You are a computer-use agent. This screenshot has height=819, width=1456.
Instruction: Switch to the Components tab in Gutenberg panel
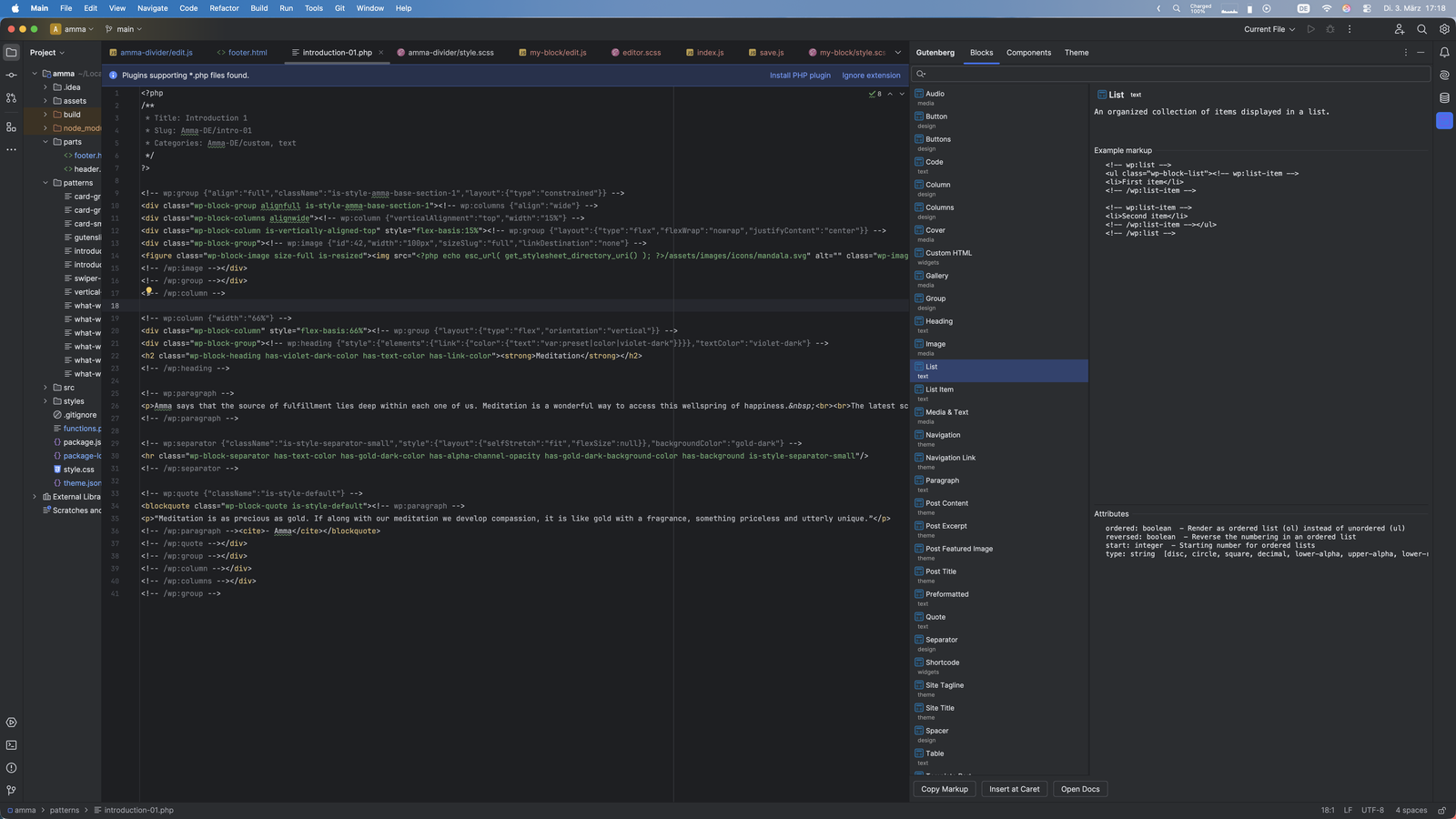pyautogui.click(x=1028, y=53)
